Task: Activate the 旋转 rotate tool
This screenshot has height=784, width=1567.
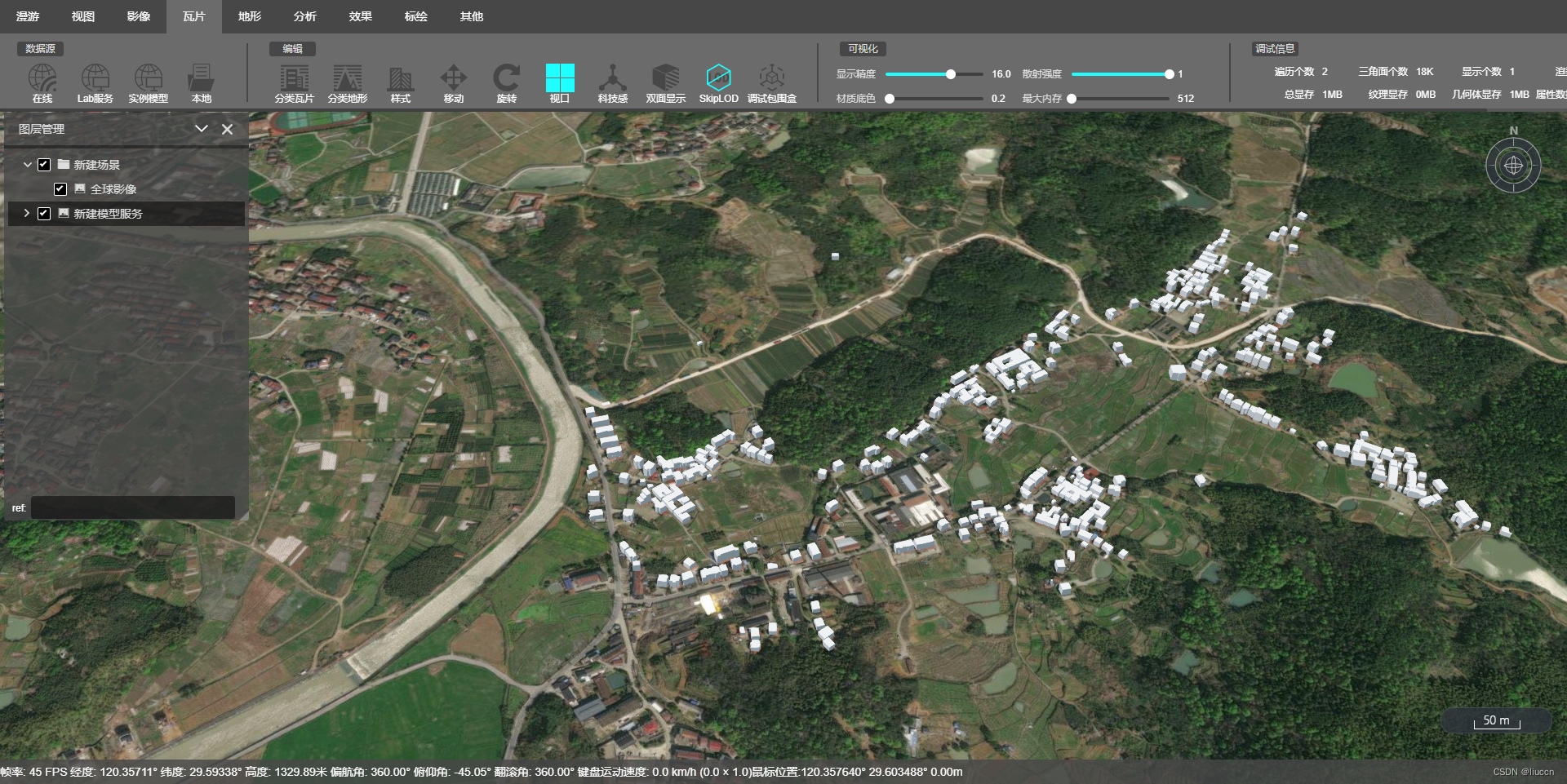Action: pyautogui.click(x=507, y=83)
